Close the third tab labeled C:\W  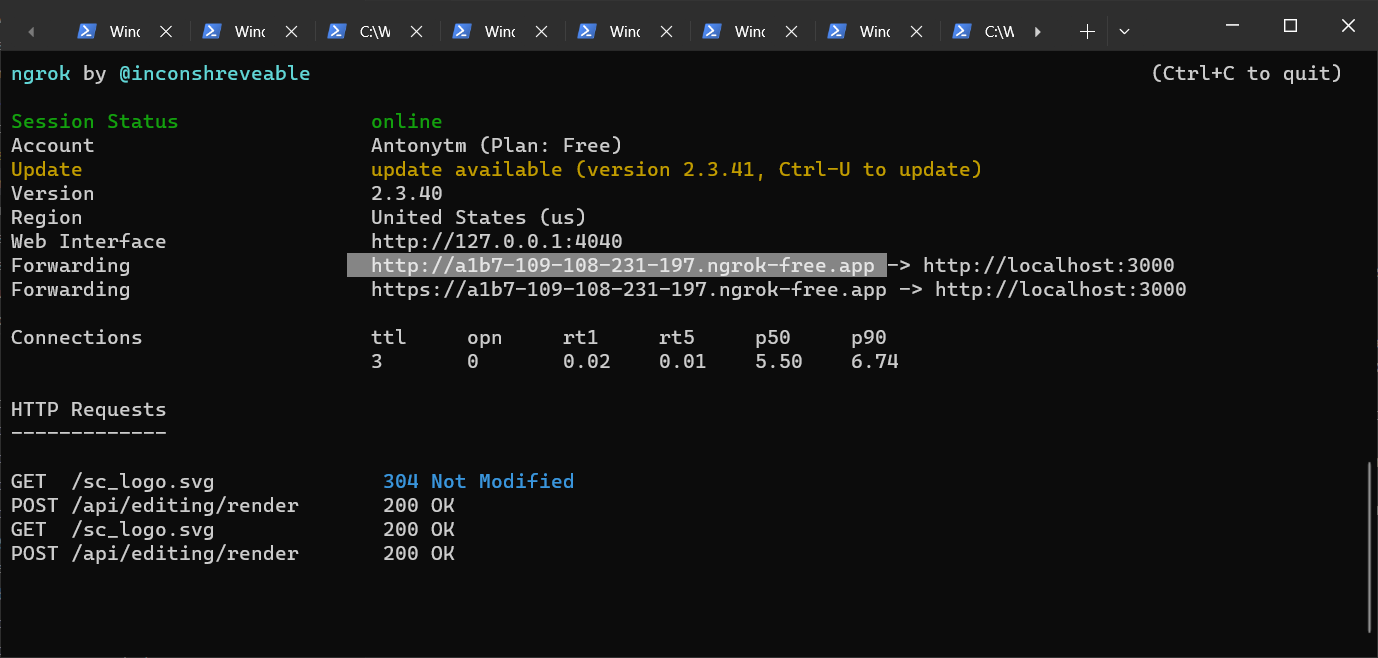416,32
